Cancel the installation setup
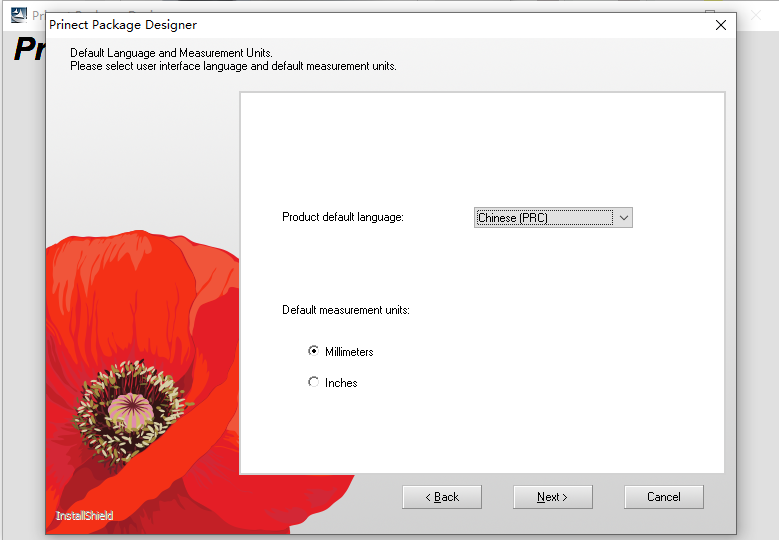The image size is (779, 540). 663,497
